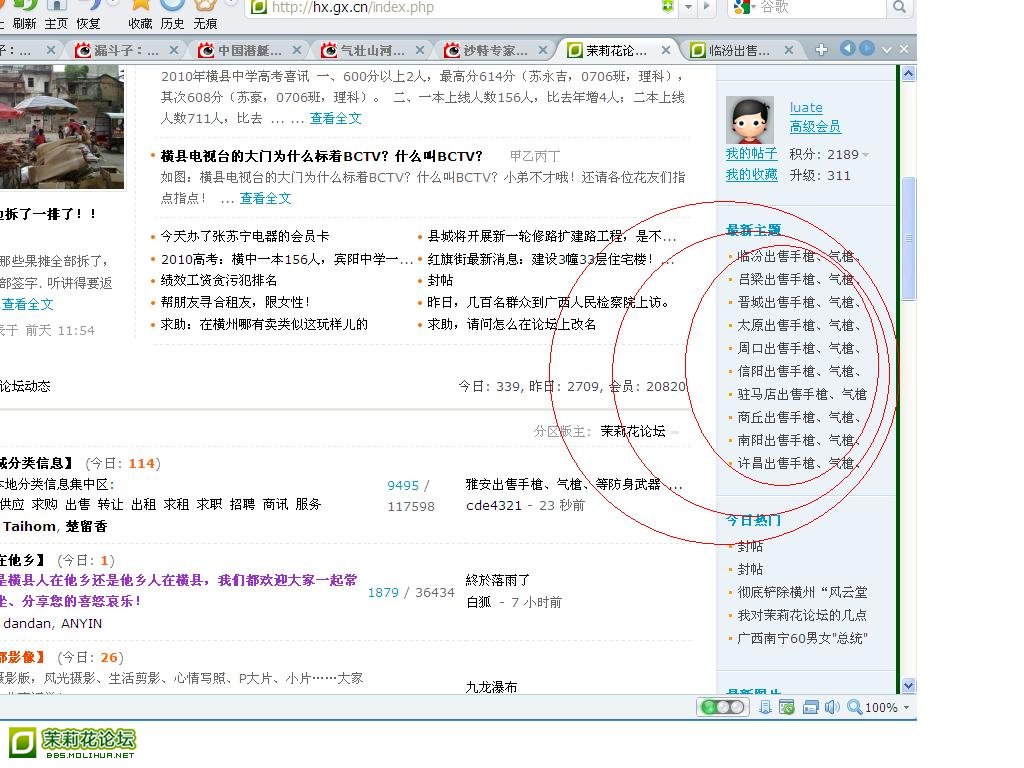
Task: Click the address bar go arrow button
Action: pyautogui.click(x=705, y=8)
